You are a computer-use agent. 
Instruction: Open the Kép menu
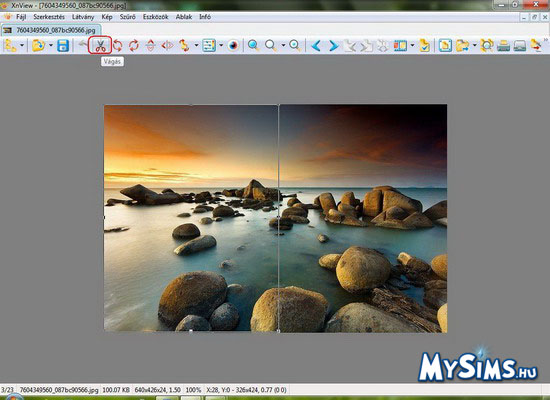[x=107, y=17]
